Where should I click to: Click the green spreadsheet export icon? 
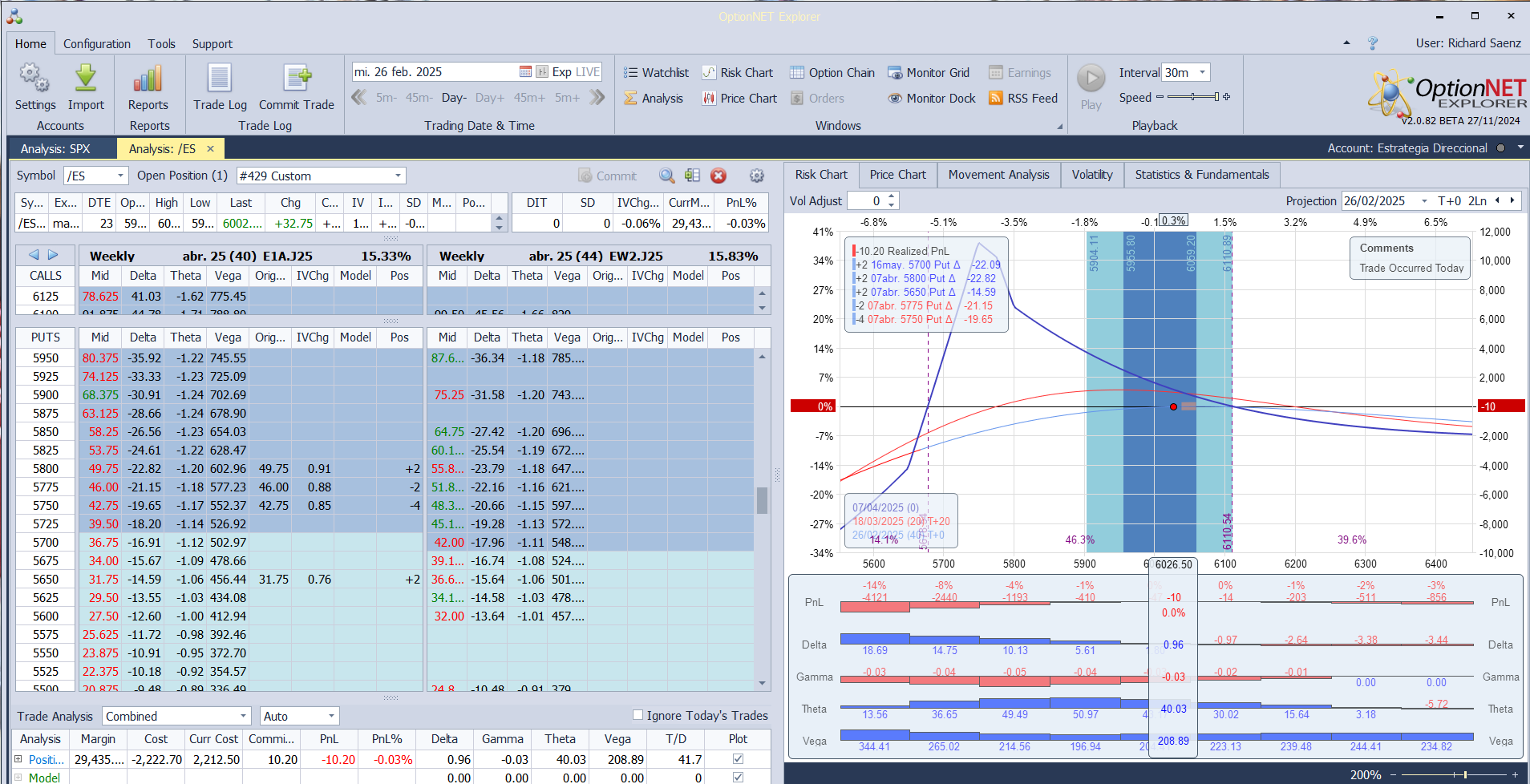tap(693, 176)
